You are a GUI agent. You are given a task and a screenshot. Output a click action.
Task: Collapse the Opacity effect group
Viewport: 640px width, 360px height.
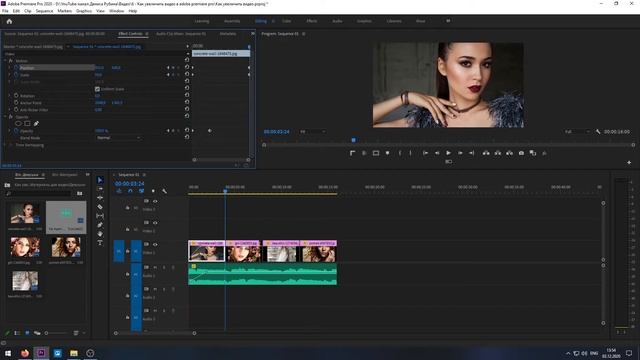click(x=5, y=117)
